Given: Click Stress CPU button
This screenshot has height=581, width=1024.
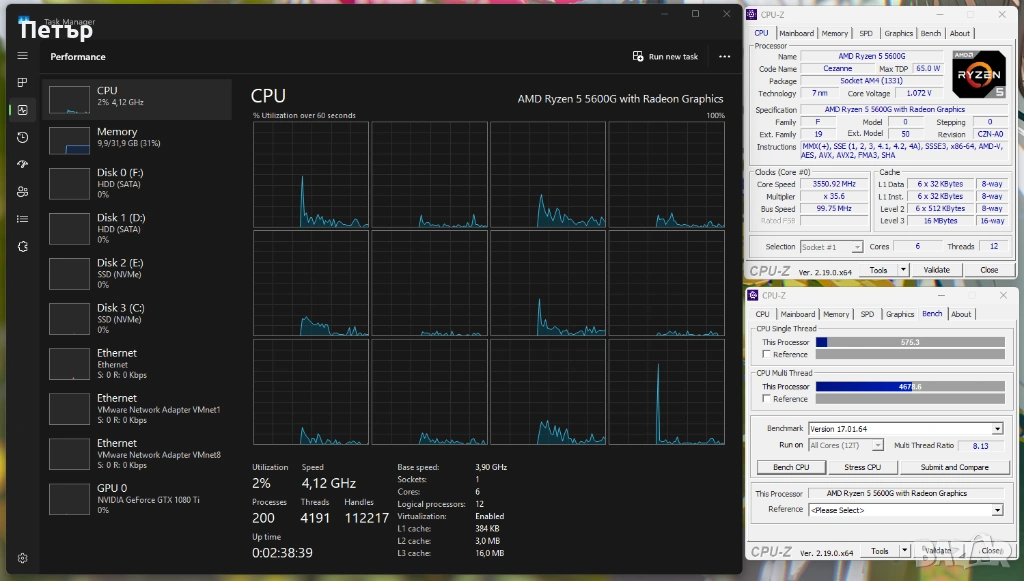Looking at the screenshot, I should click(863, 467).
